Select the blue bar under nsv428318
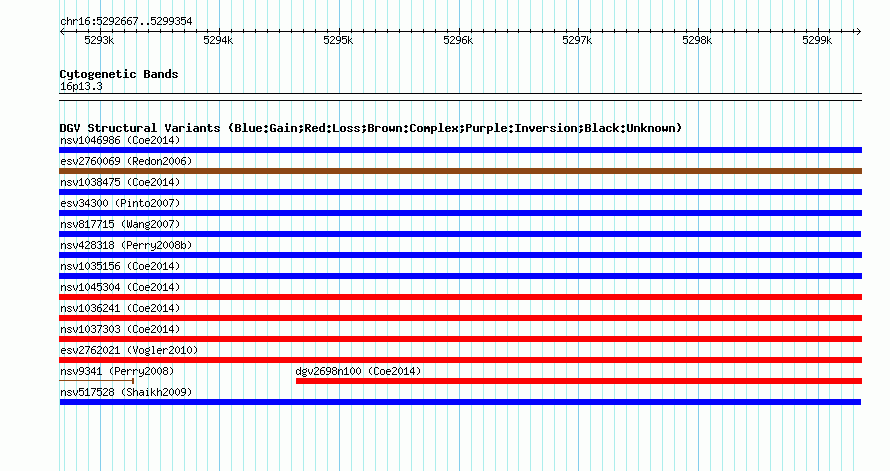This screenshot has width=890, height=471. coord(460,255)
